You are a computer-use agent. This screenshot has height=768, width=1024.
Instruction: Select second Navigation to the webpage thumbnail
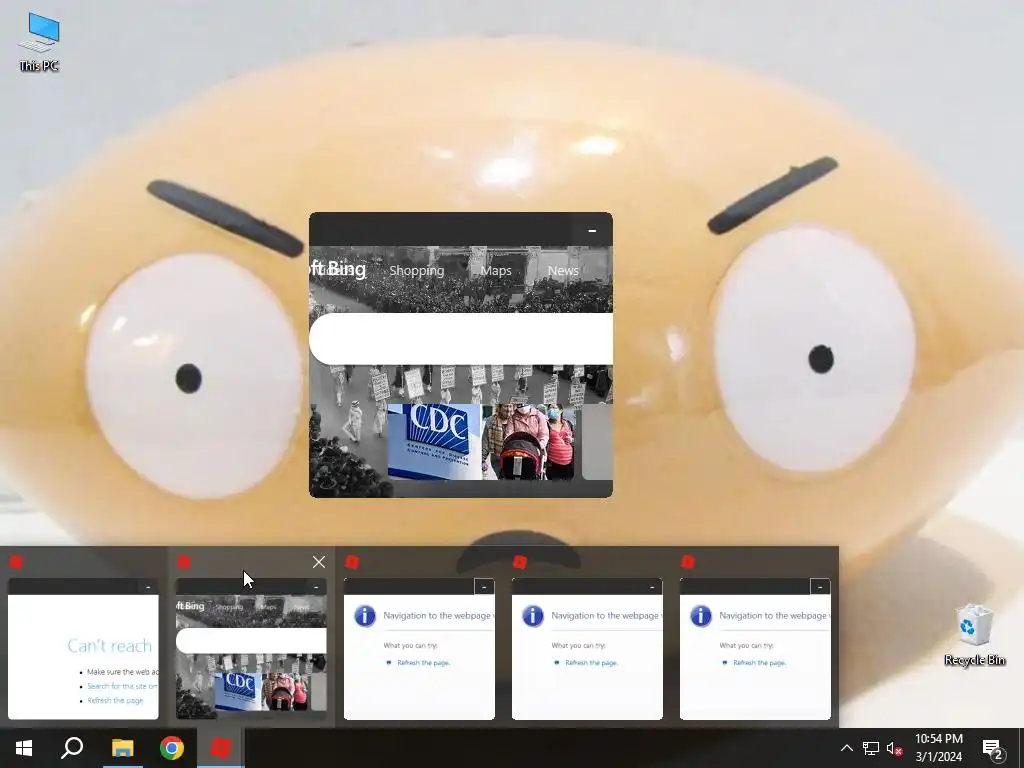(x=587, y=648)
